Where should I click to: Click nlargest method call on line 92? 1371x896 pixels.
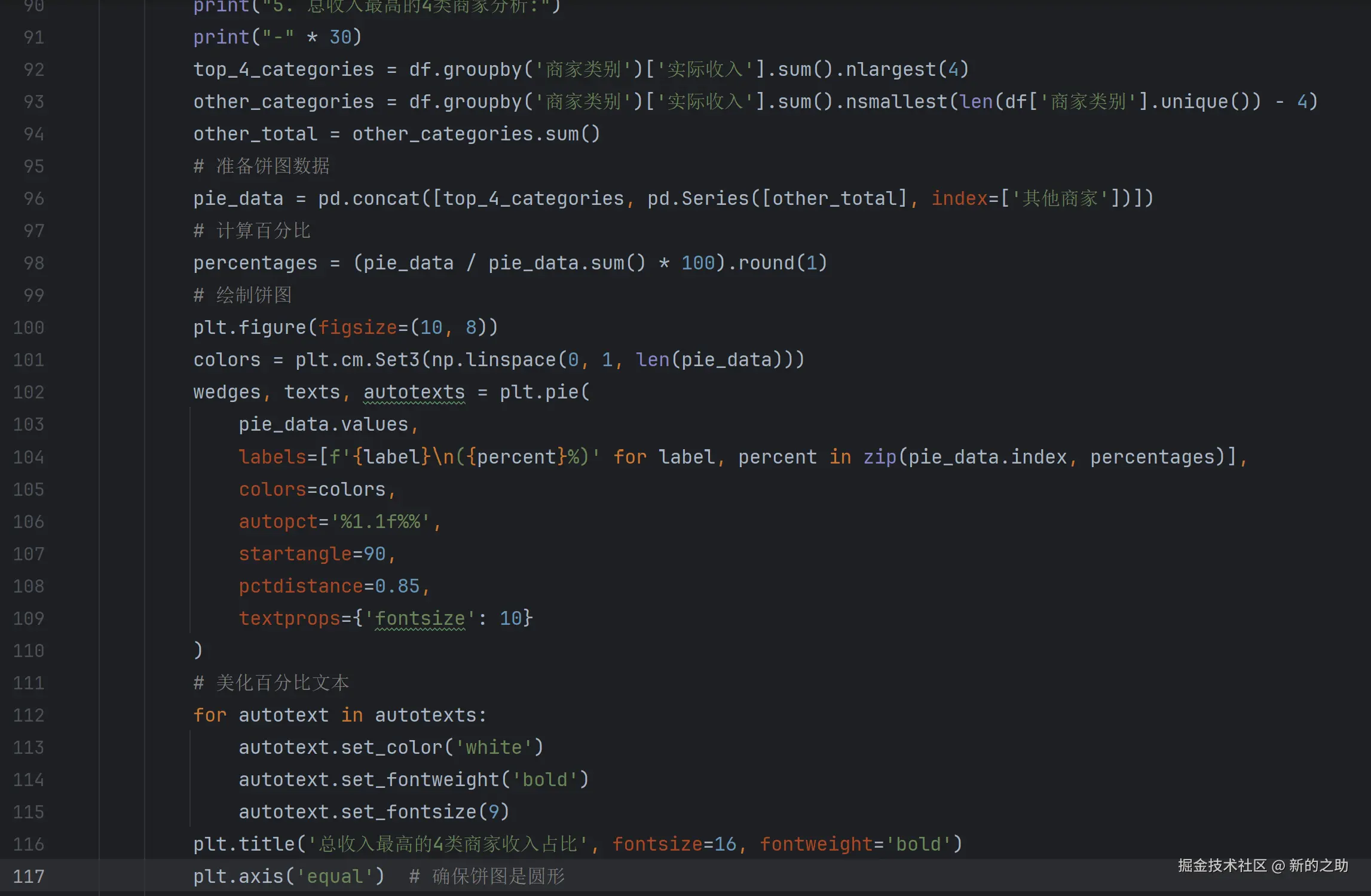(x=890, y=69)
